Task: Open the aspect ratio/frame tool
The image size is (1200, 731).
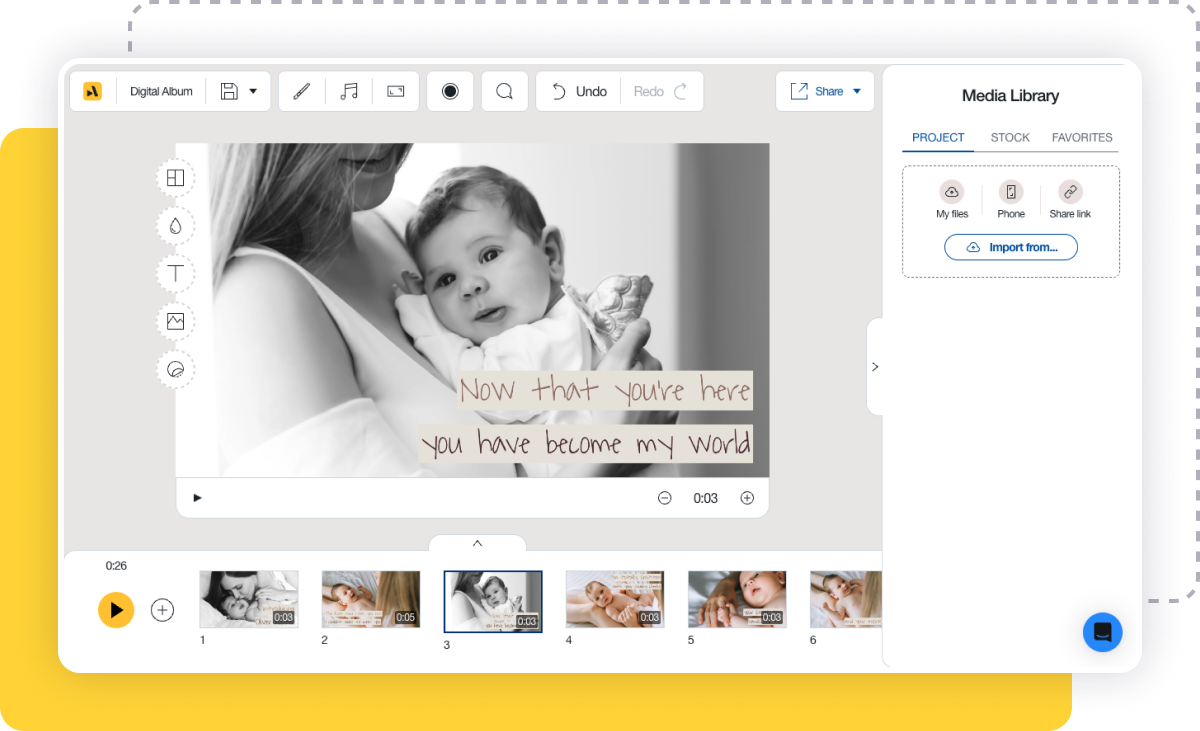Action: (395, 91)
